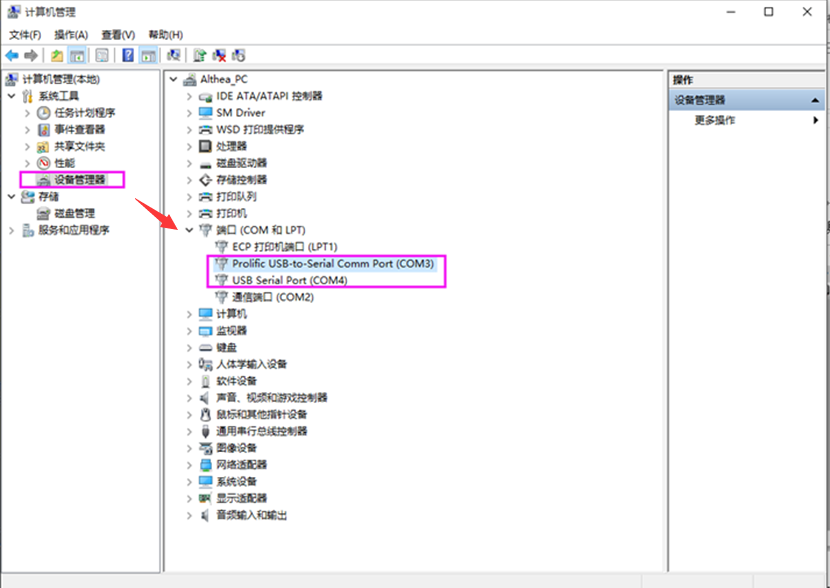Select the 任务计划程序 clock icon

[43, 113]
